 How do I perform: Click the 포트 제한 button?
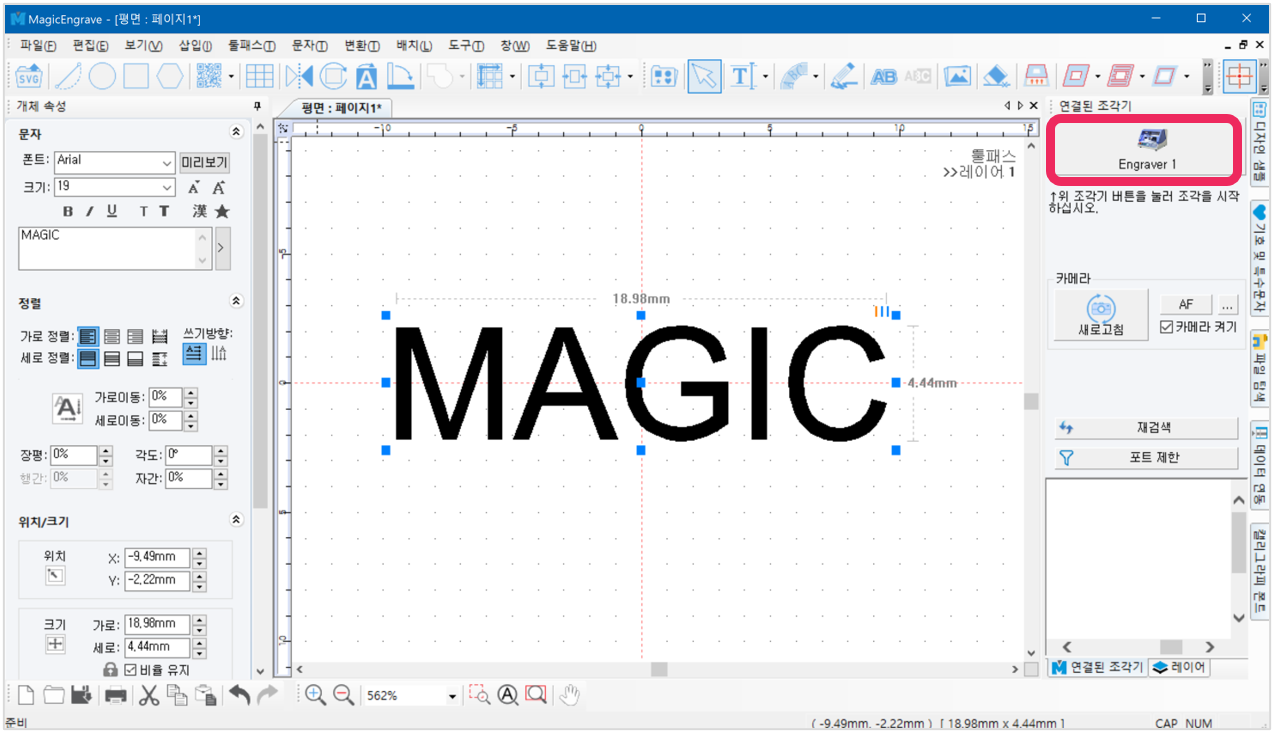(1147, 457)
